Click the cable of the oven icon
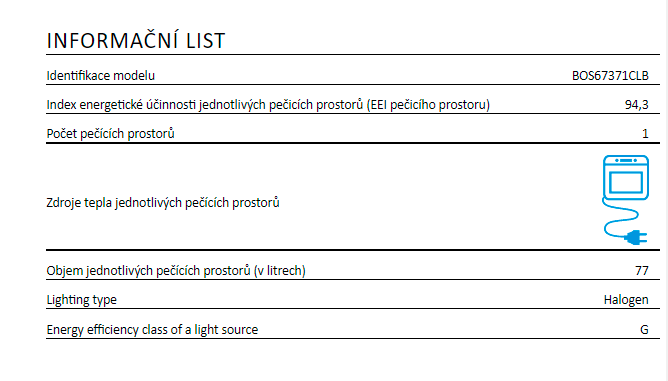Image resolution: width=668 pixels, height=381 pixels. click(620, 217)
